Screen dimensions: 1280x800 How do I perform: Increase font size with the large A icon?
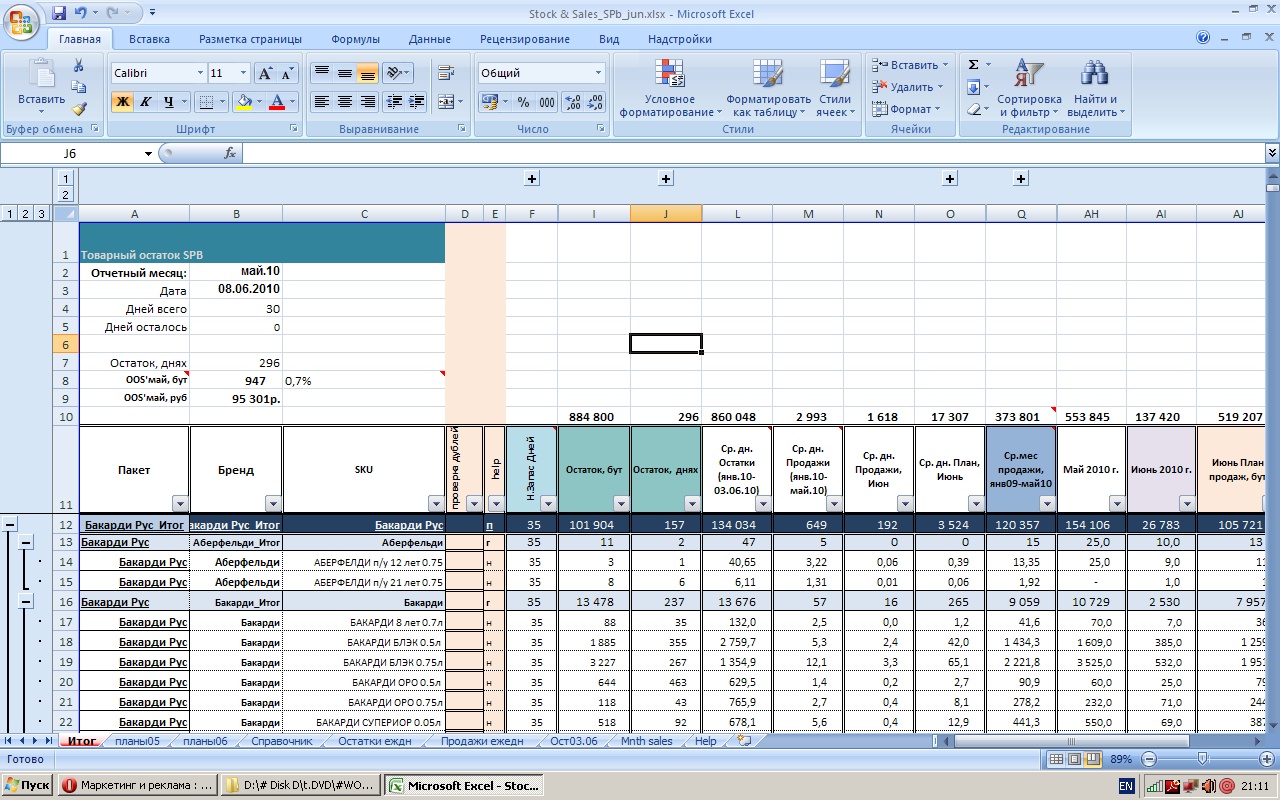265,73
